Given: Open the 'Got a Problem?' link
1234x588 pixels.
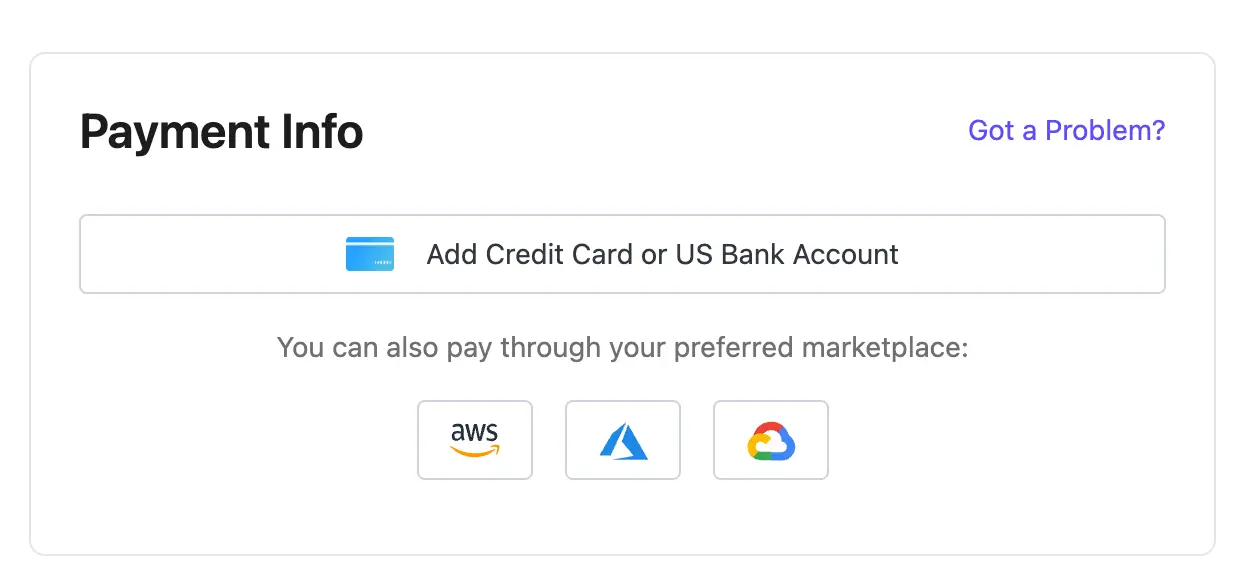Looking at the screenshot, I should (1067, 130).
